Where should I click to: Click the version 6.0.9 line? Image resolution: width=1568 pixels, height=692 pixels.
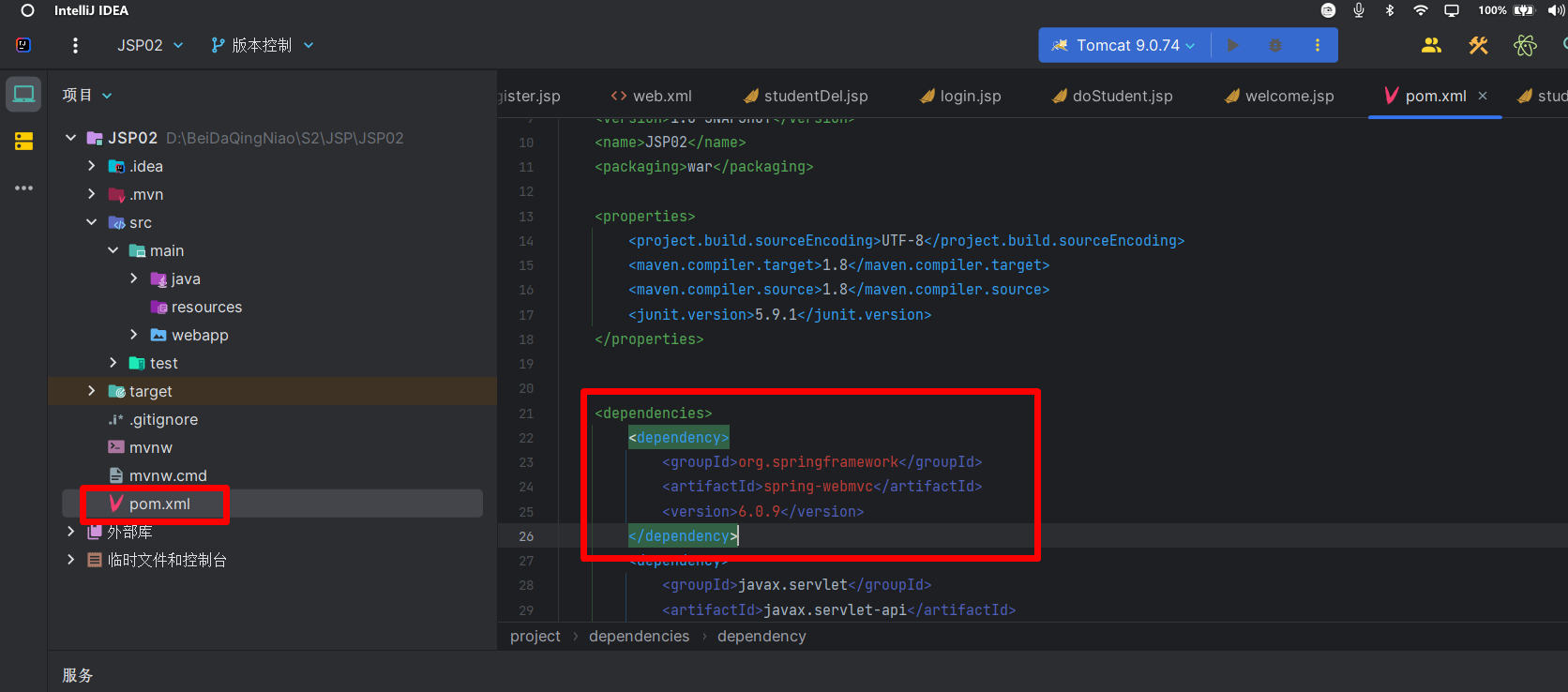tap(762, 512)
